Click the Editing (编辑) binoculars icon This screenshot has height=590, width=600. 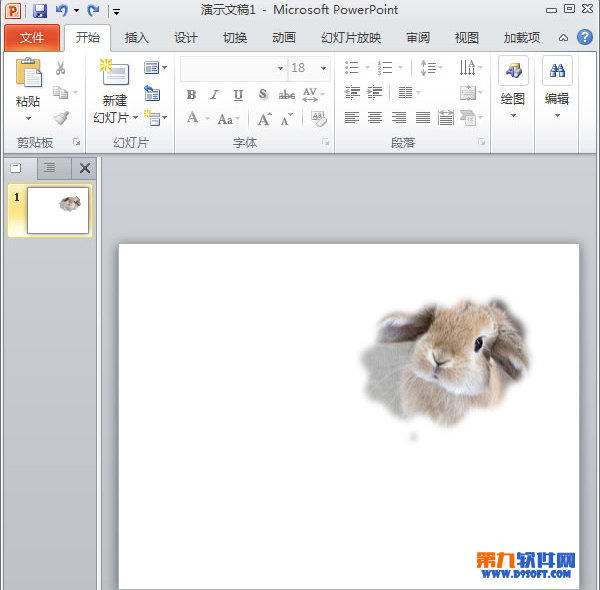557,72
